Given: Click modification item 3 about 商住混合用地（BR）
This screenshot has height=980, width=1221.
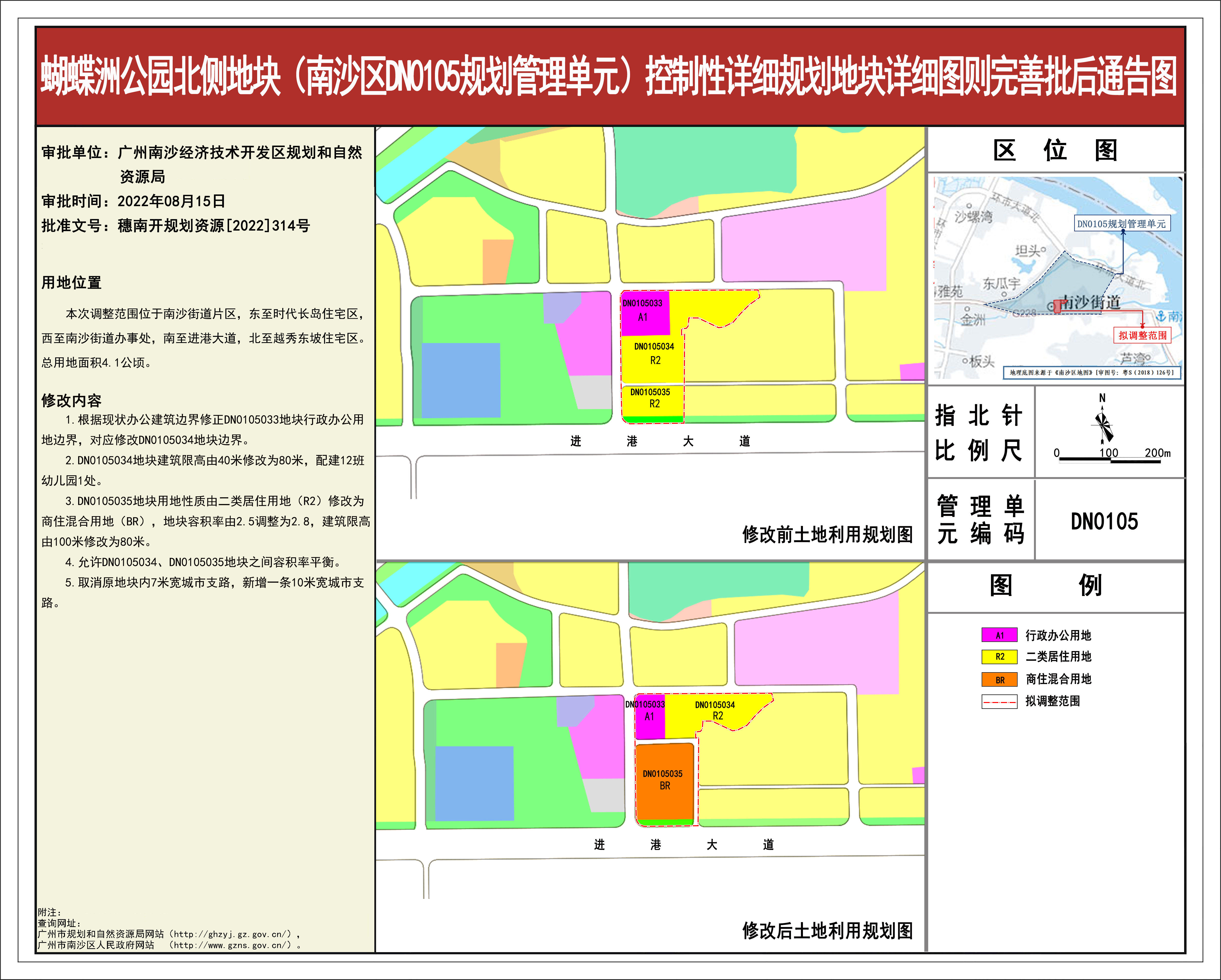Looking at the screenshot, I should (x=206, y=521).
